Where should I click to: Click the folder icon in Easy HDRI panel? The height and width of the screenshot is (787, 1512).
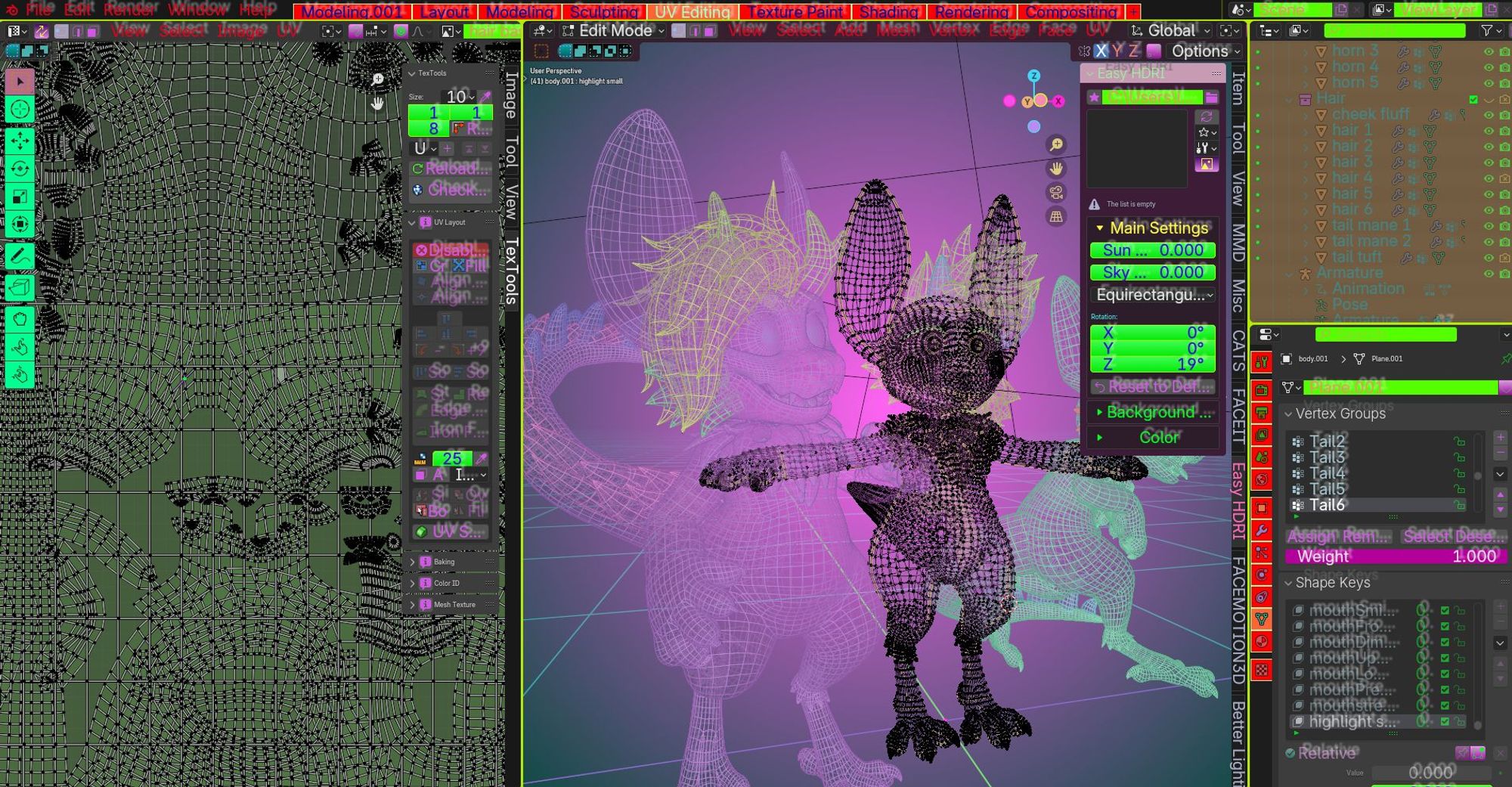coord(1211,97)
